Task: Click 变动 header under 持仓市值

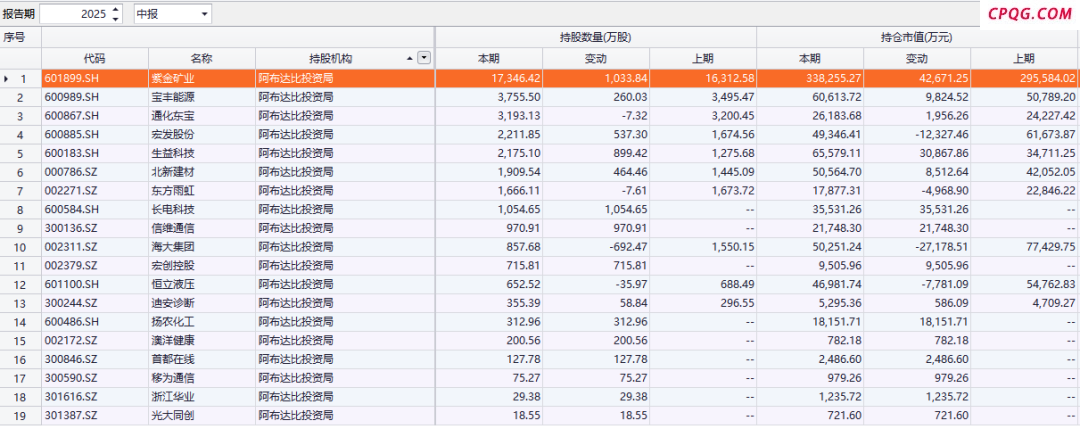Action: (x=917, y=59)
